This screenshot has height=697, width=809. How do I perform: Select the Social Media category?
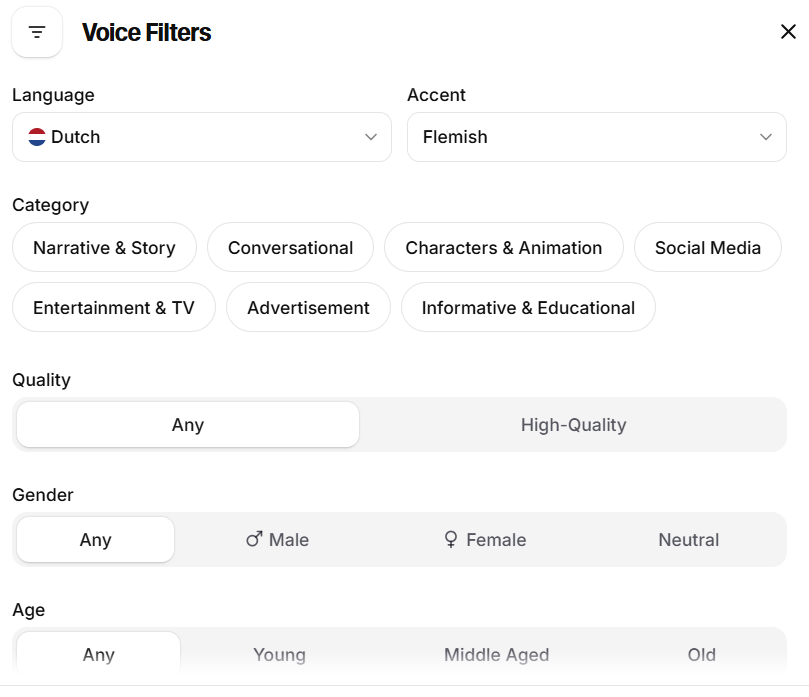(707, 248)
